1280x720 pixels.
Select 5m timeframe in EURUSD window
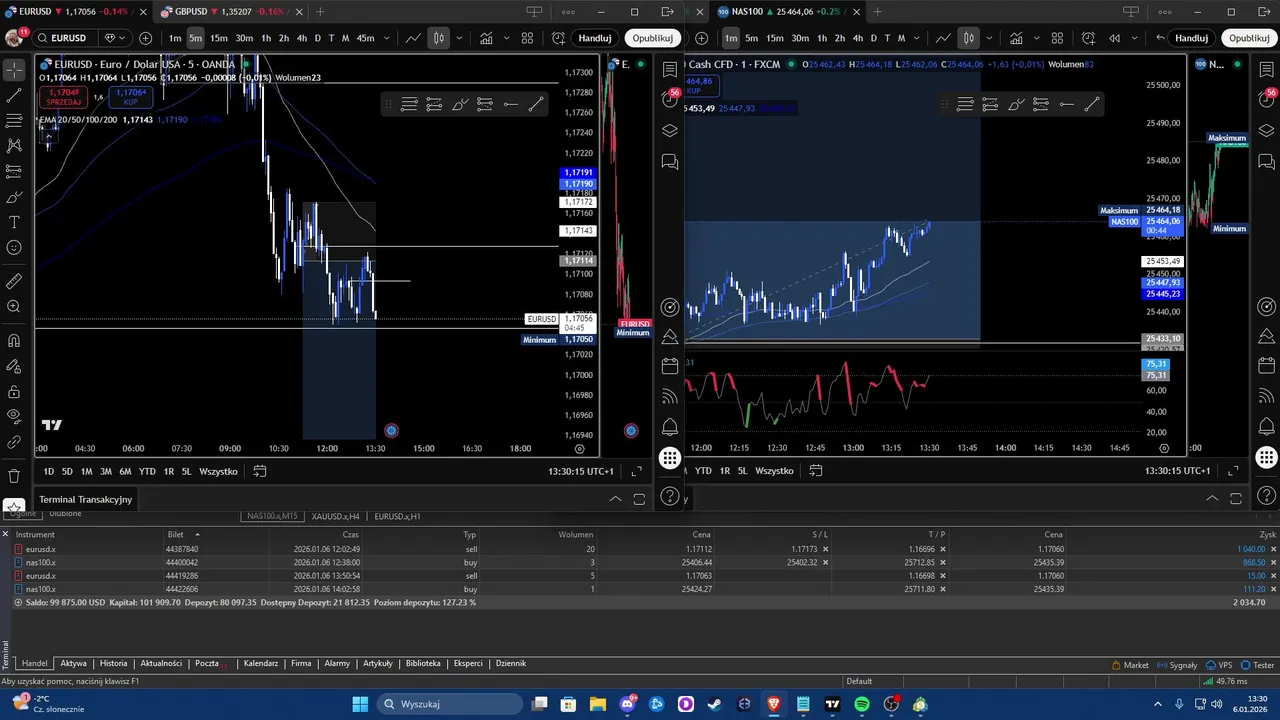195,38
